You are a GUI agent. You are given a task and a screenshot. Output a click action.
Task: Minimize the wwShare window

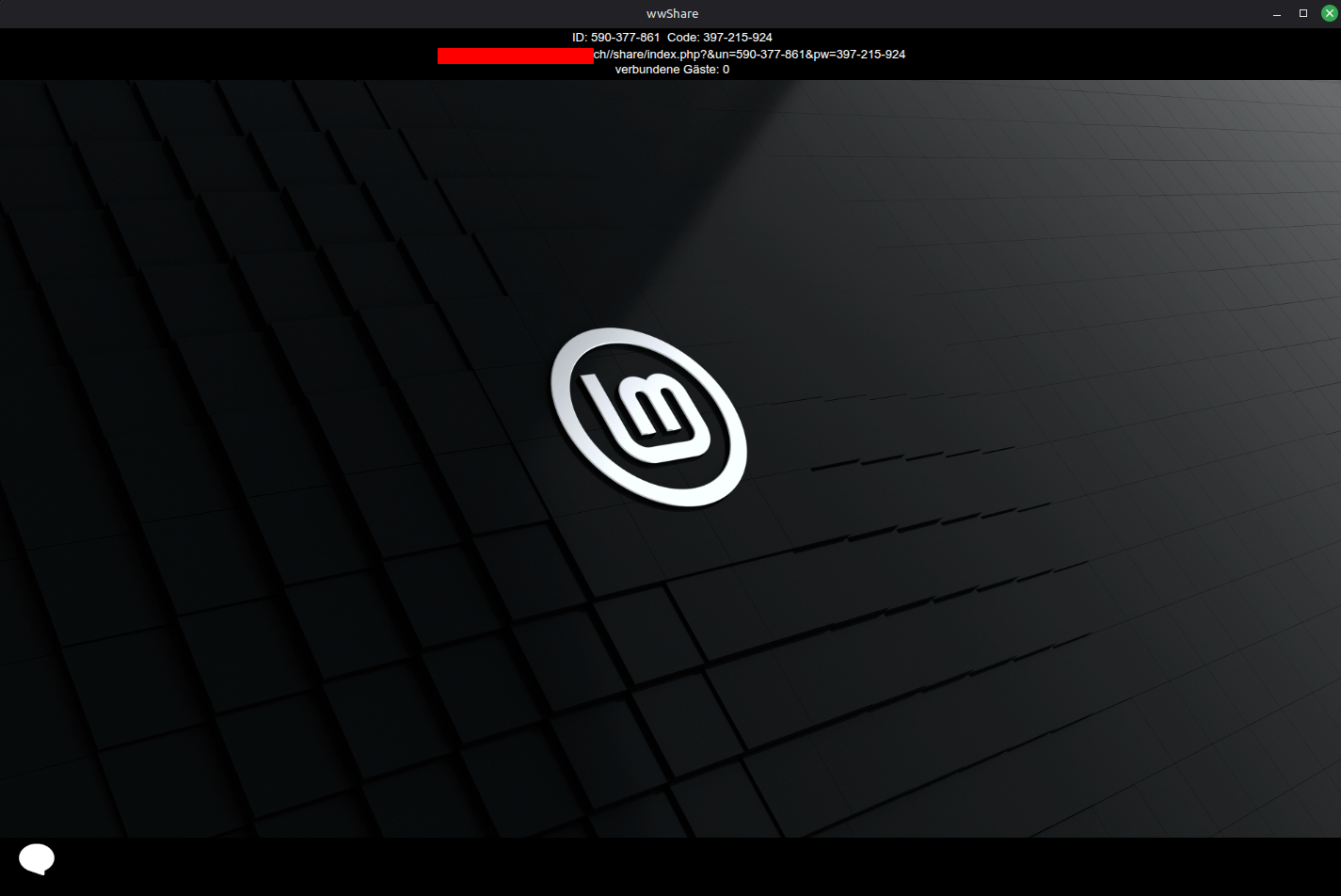pyautogui.click(x=1277, y=13)
